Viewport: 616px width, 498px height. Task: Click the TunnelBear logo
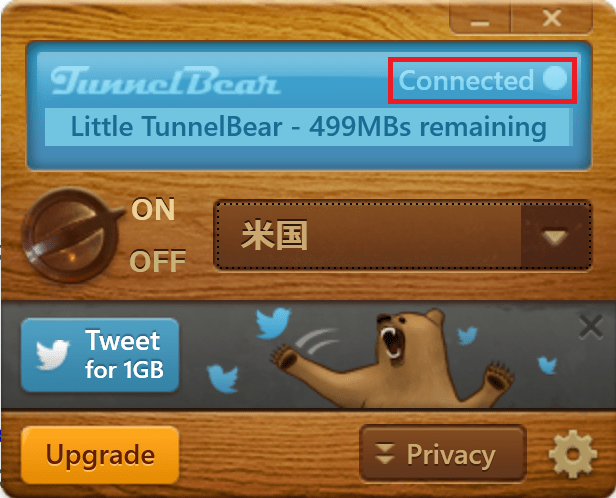165,80
